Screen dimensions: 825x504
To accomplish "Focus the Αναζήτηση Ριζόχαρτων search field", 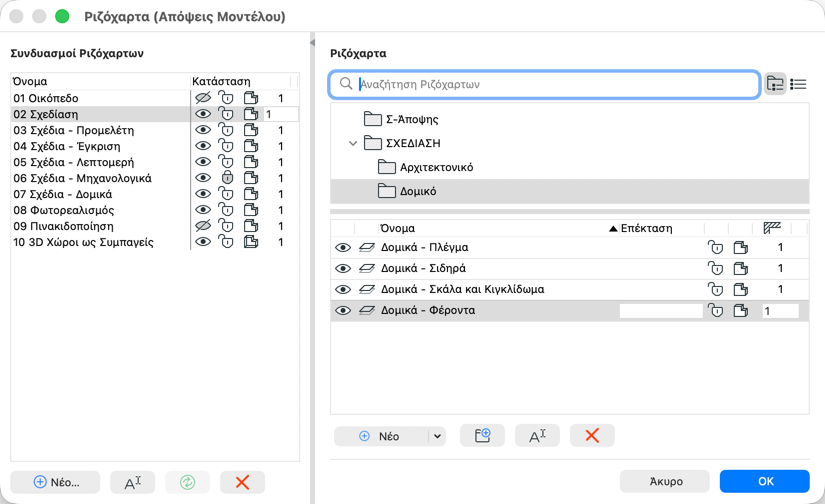I will pos(545,84).
